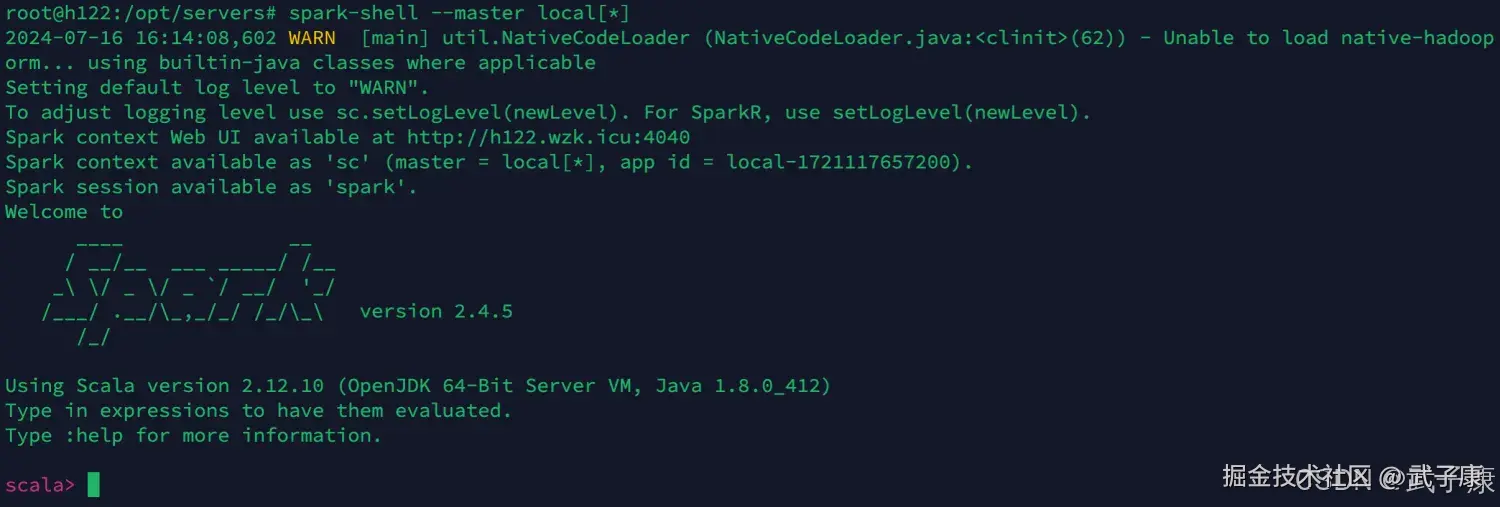Click the Welcome to line

pos(64,212)
